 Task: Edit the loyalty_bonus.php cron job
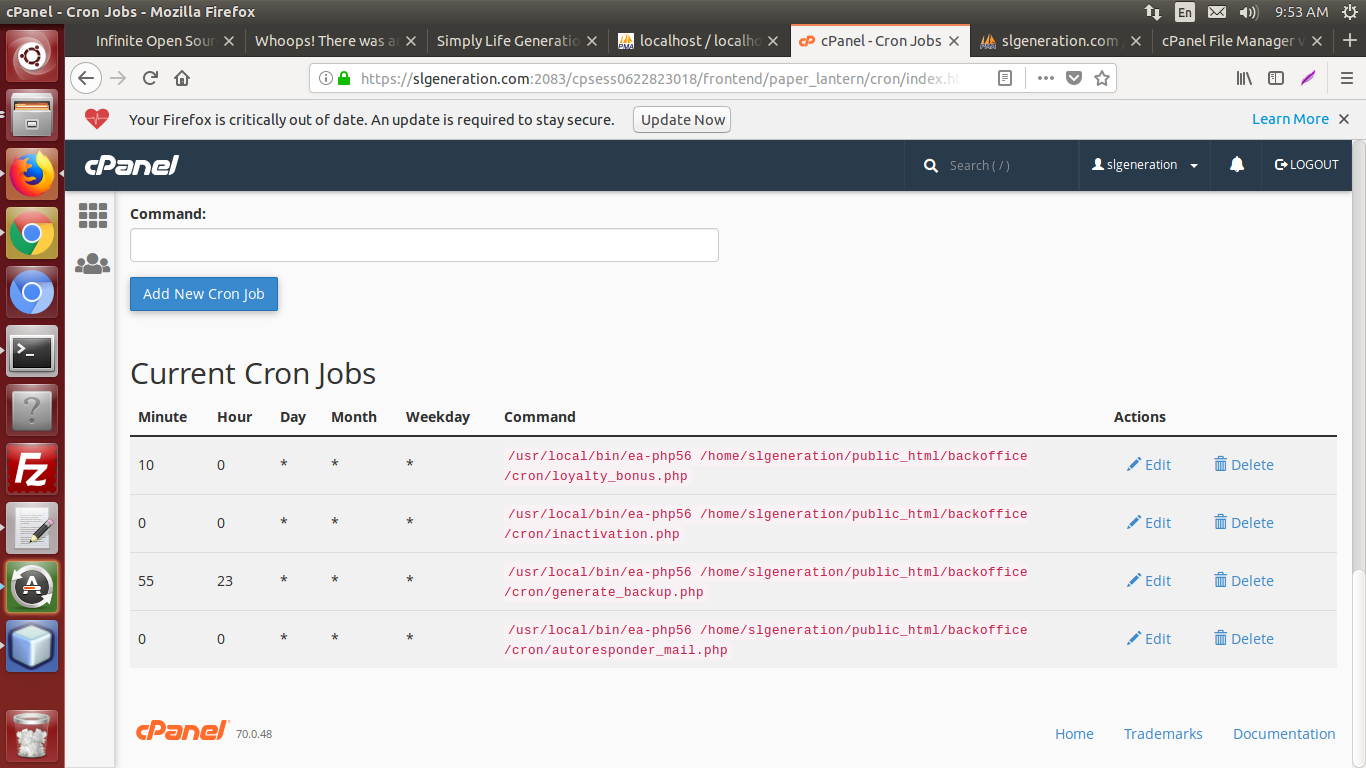pos(1148,465)
